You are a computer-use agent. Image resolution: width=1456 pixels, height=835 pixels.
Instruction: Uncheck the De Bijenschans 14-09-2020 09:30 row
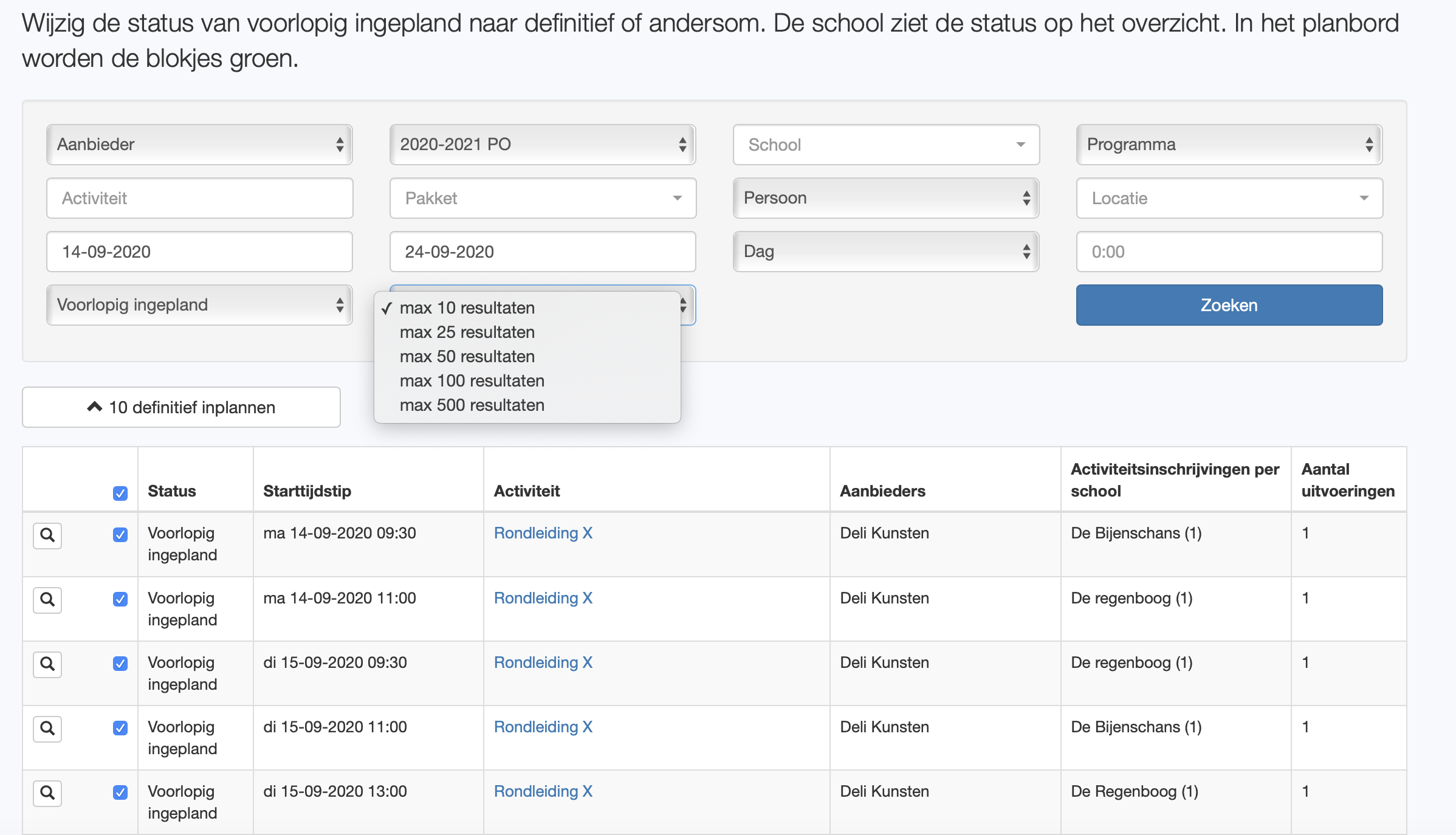coord(120,535)
